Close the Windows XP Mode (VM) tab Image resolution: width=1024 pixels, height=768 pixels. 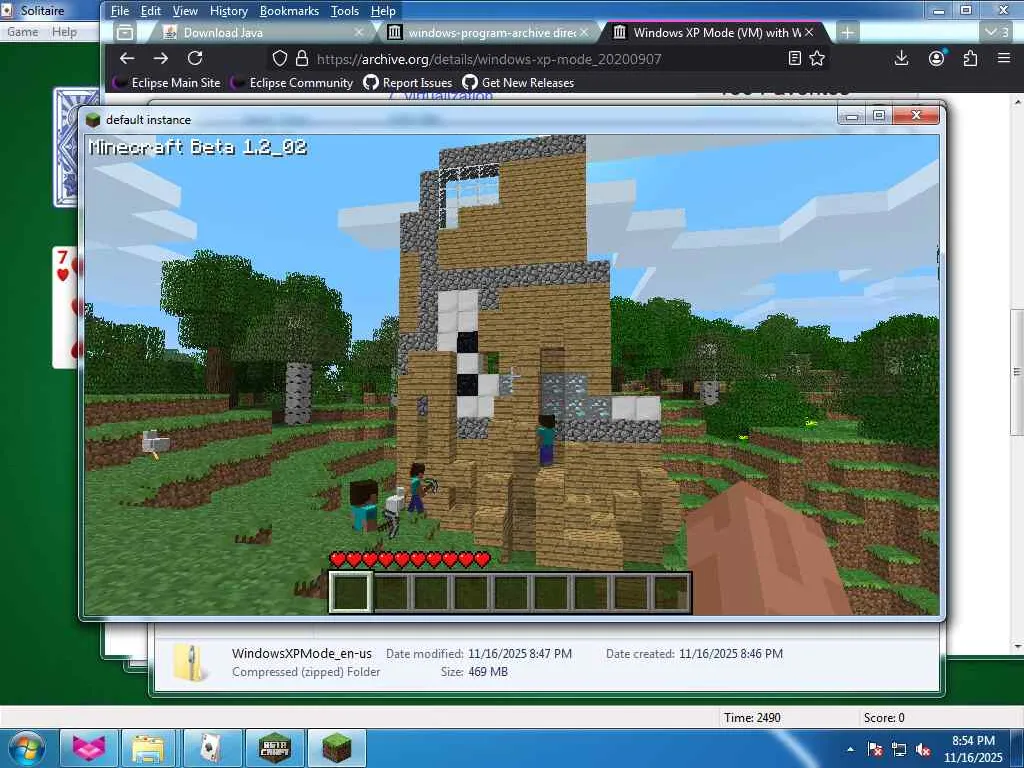(809, 32)
